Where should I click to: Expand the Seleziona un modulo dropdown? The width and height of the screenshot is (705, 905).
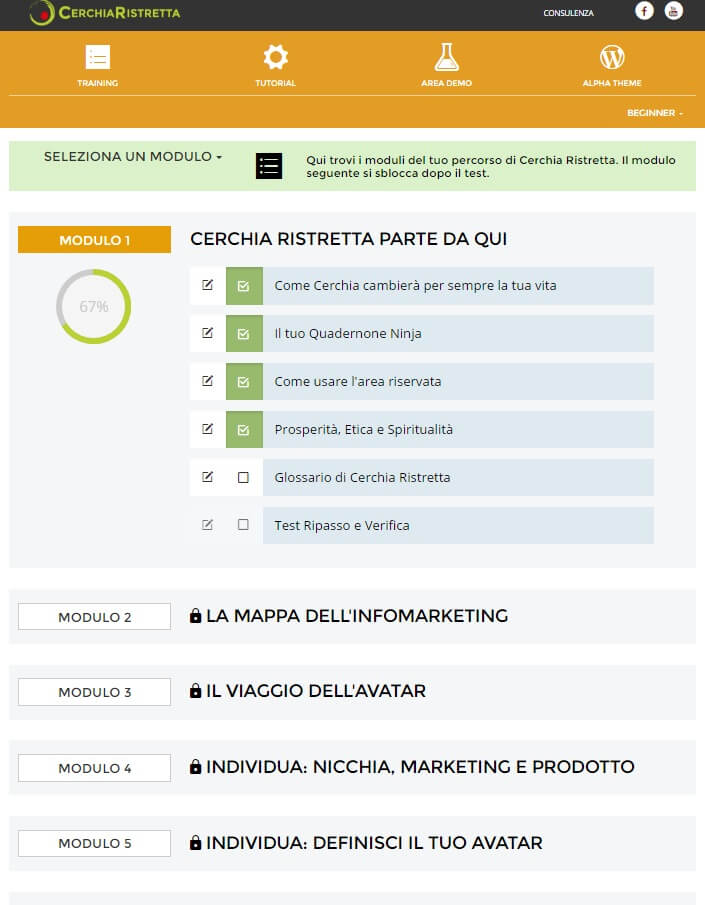point(133,156)
